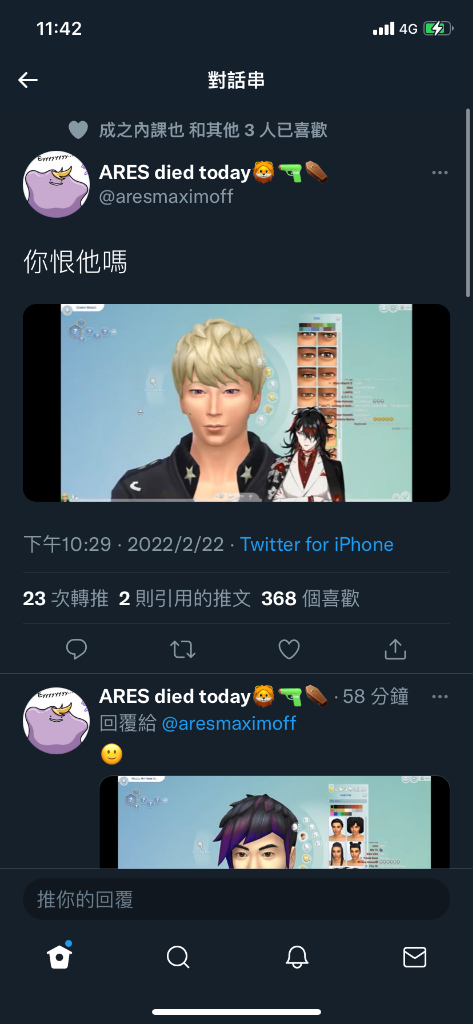Open Home tab in bottom bar
Viewport: 474px width, 1024px height.
[59, 957]
